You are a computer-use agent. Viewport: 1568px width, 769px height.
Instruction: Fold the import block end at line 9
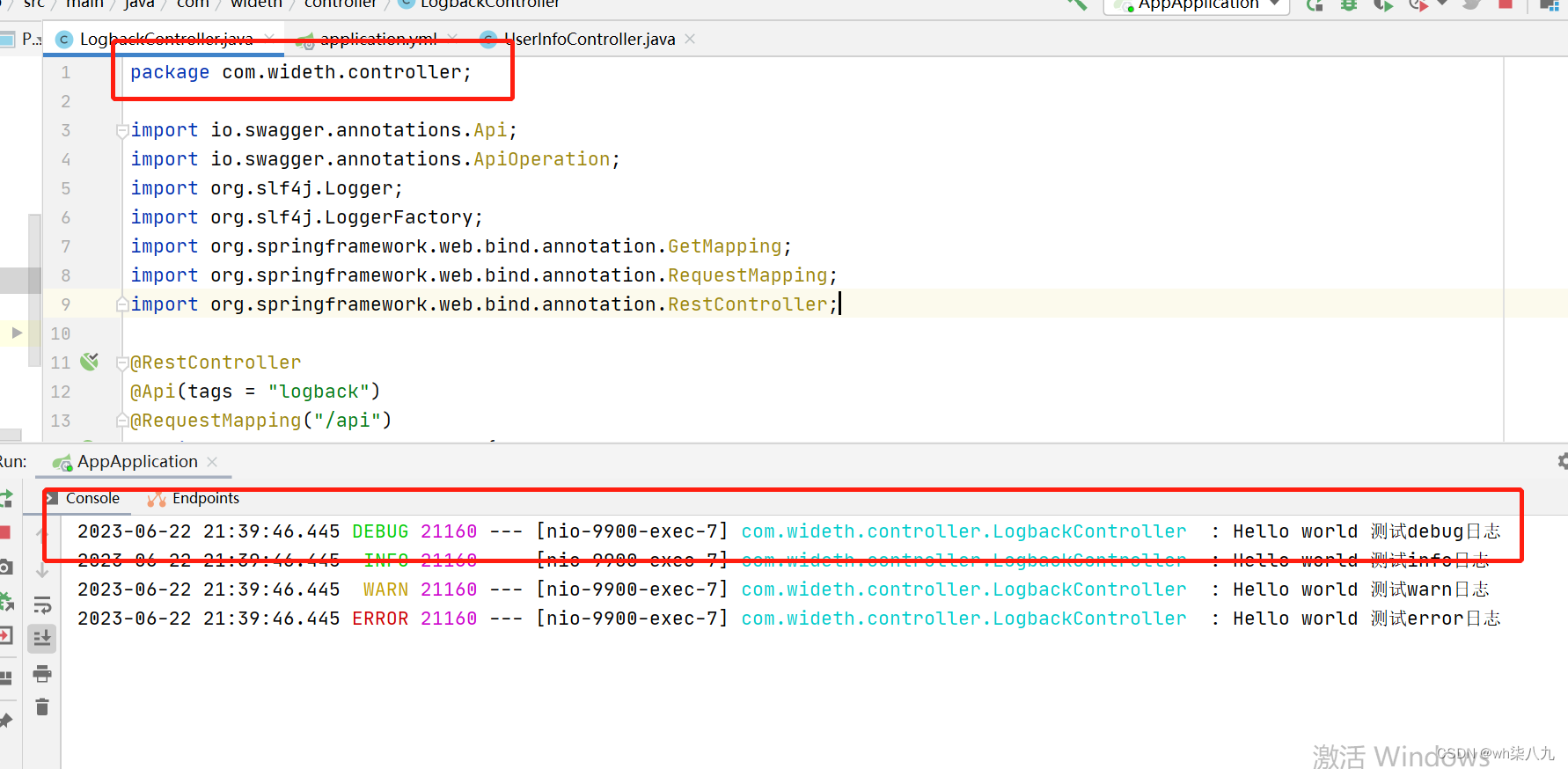click(x=122, y=304)
